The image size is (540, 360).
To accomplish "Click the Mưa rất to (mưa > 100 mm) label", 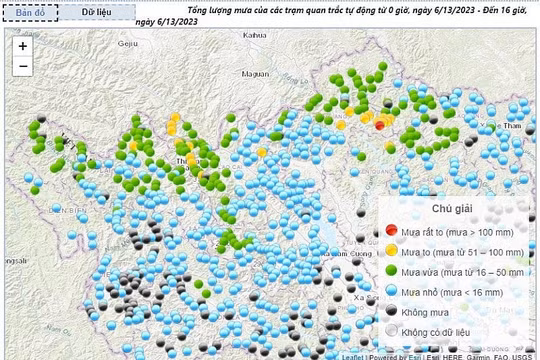I will click(457, 233).
